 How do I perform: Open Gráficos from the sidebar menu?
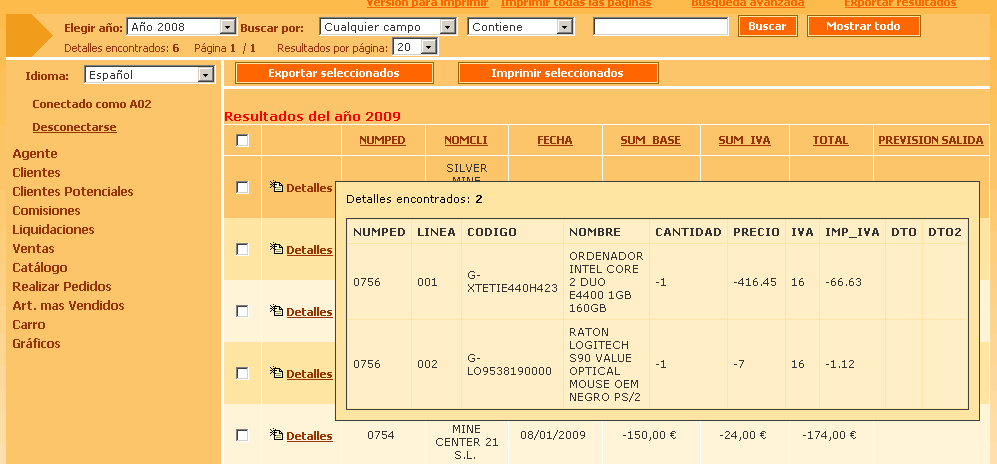click(36, 343)
